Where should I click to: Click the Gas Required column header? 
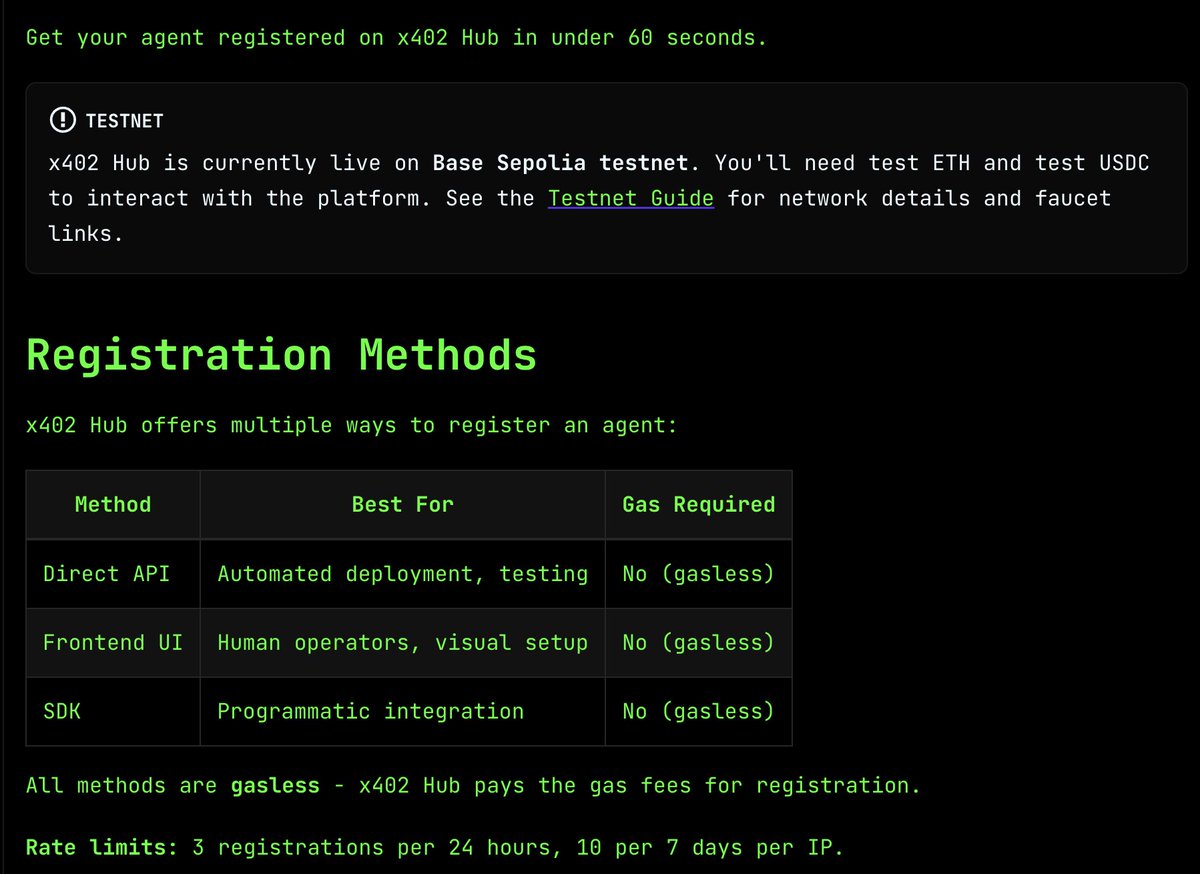[699, 505]
